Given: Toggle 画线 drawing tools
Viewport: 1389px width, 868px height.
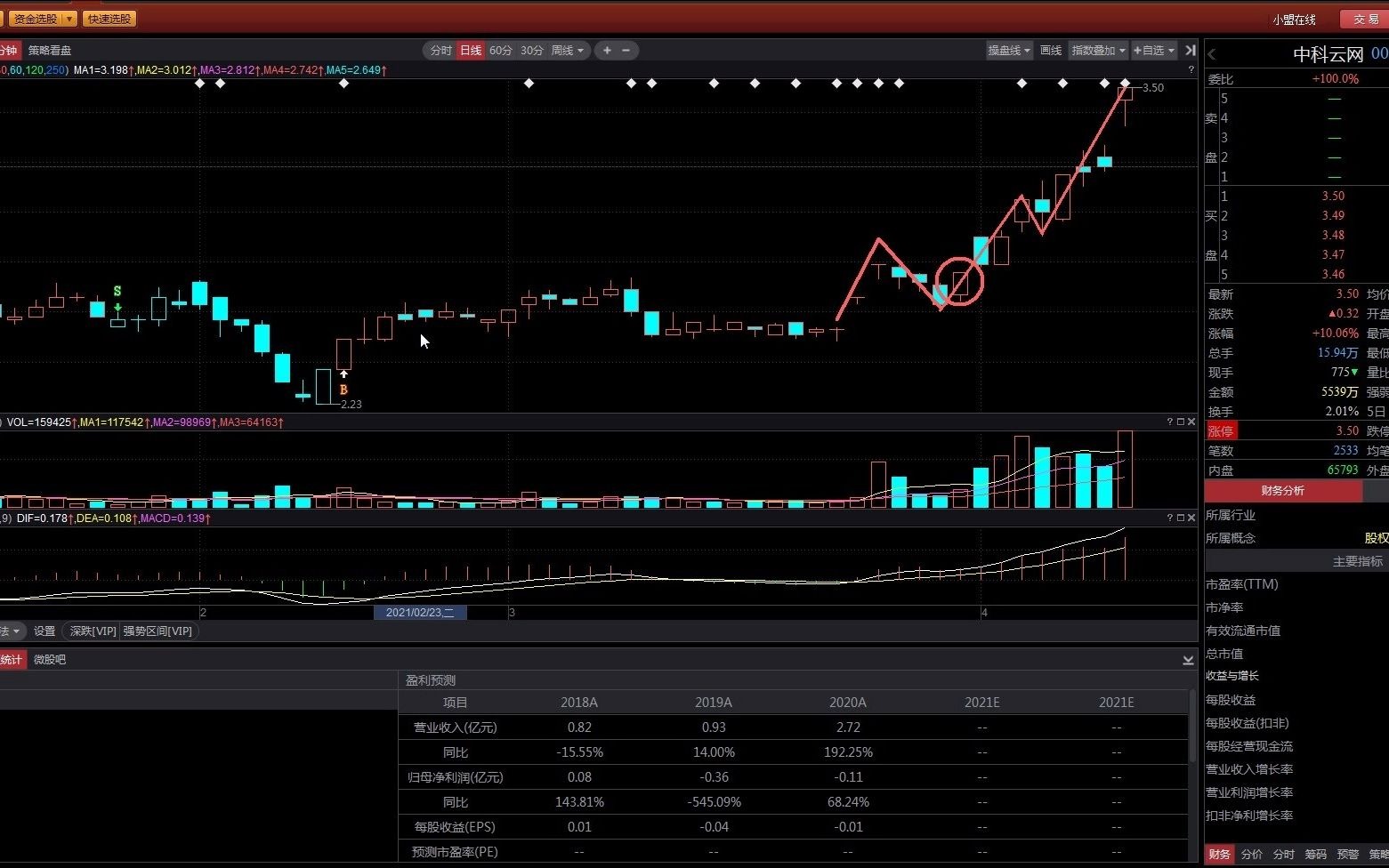Looking at the screenshot, I should 1051,51.
